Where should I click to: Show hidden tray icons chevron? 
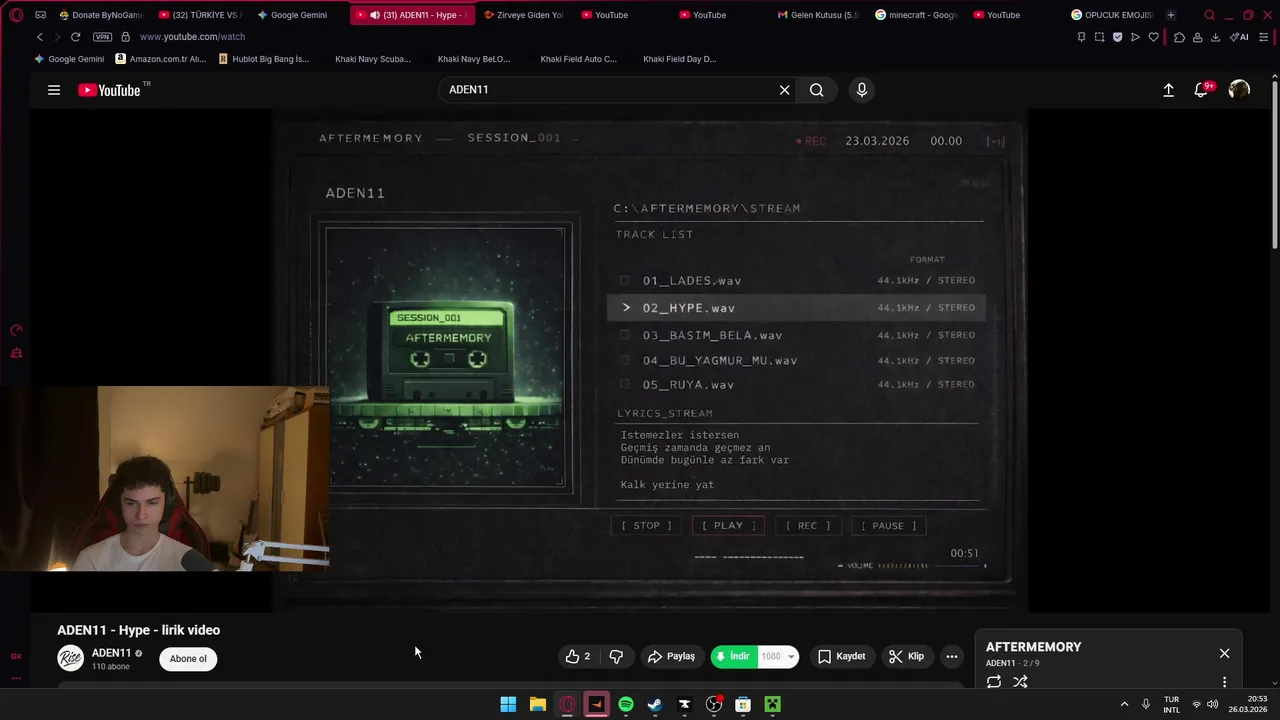click(x=1124, y=705)
